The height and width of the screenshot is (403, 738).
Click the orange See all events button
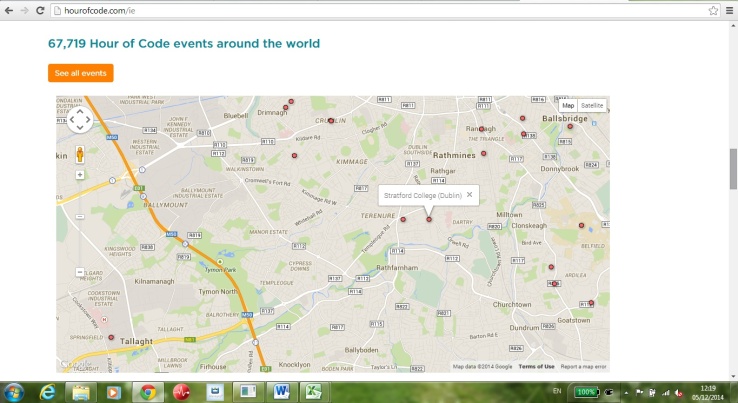point(80,73)
